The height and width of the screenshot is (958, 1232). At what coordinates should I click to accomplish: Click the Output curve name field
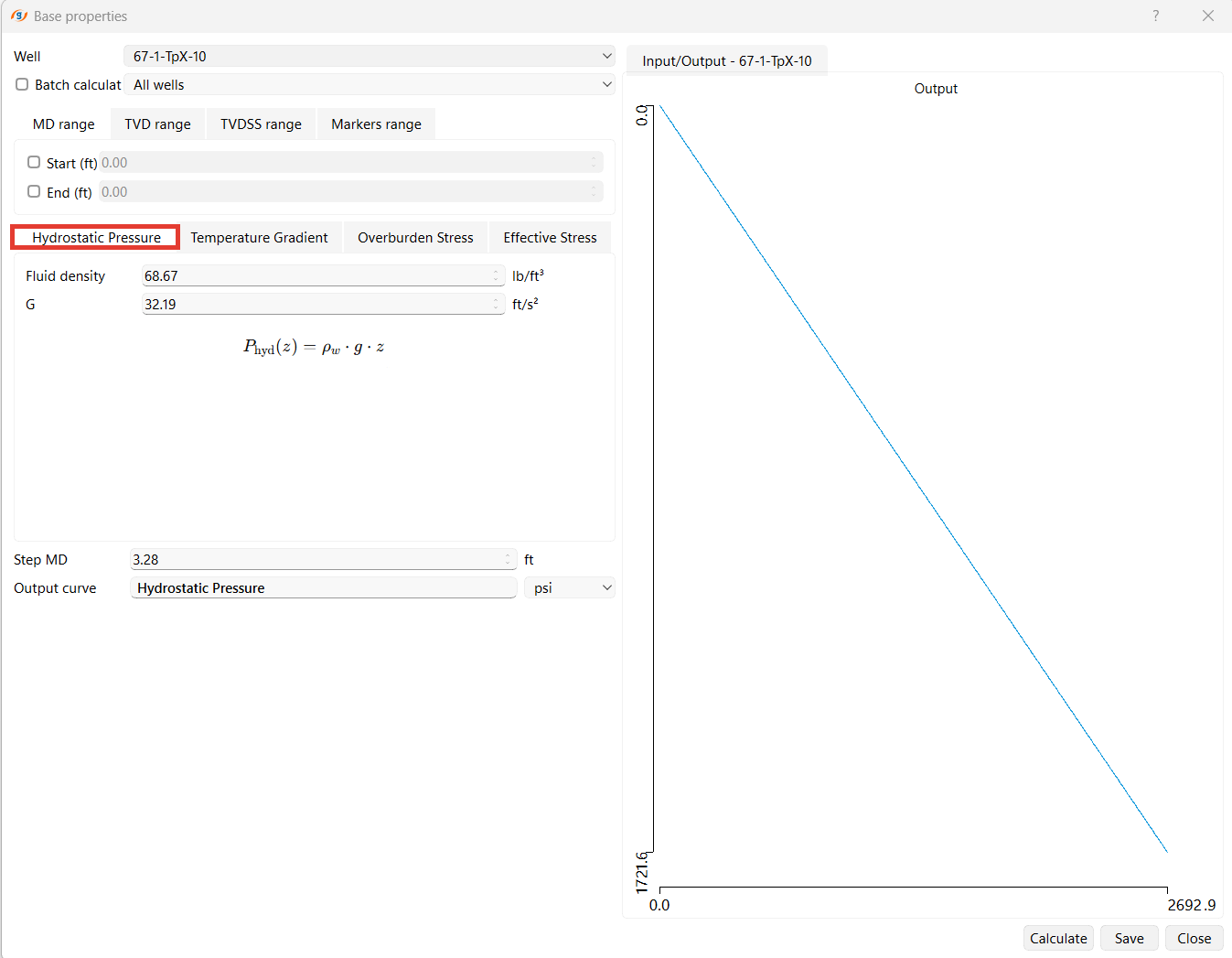coord(324,587)
